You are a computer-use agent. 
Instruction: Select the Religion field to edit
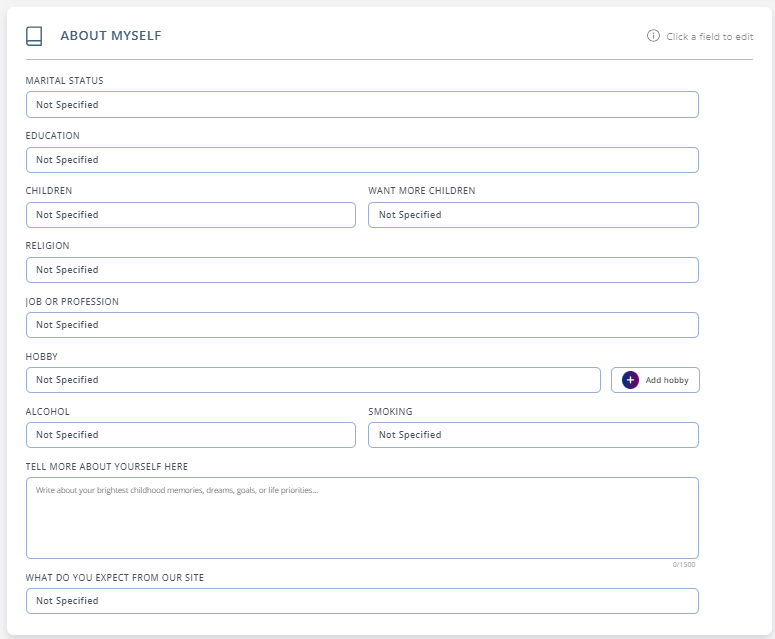click(362, 270)
